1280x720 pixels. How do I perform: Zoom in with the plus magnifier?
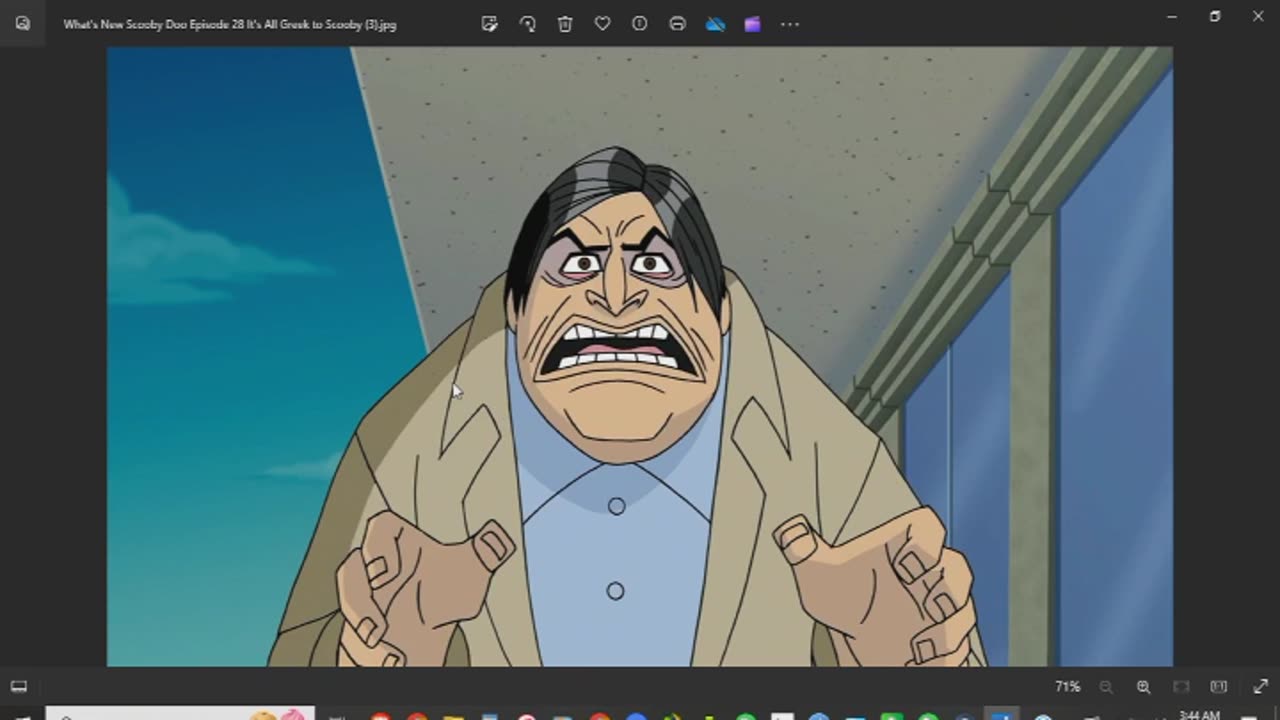(x=1143, y=687)
